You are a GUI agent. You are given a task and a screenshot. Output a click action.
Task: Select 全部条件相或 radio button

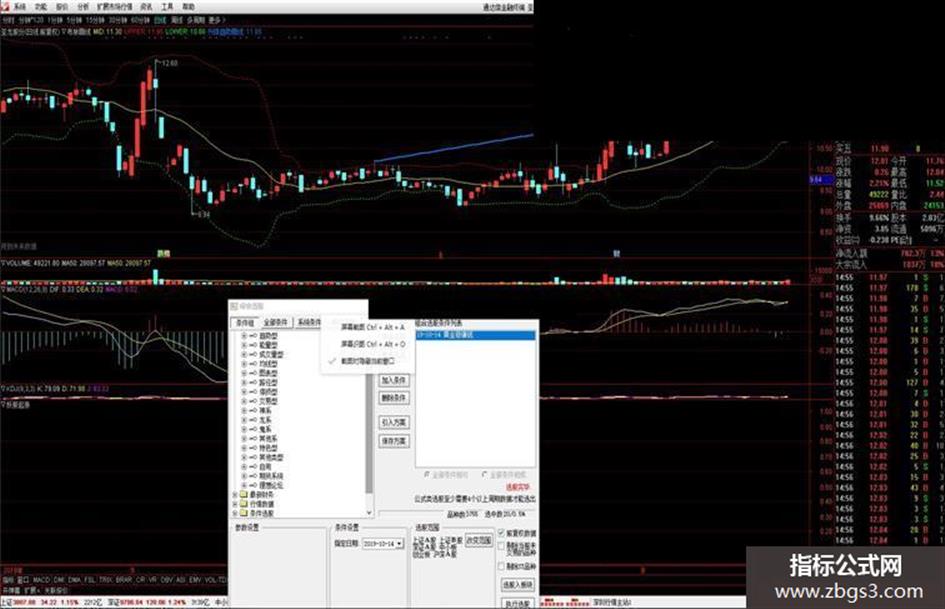485,475
